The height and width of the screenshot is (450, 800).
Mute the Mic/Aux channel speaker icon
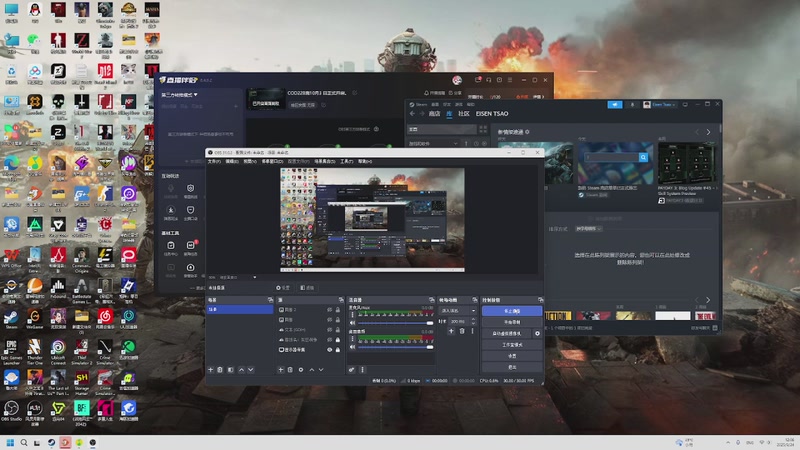pos(353,323)
